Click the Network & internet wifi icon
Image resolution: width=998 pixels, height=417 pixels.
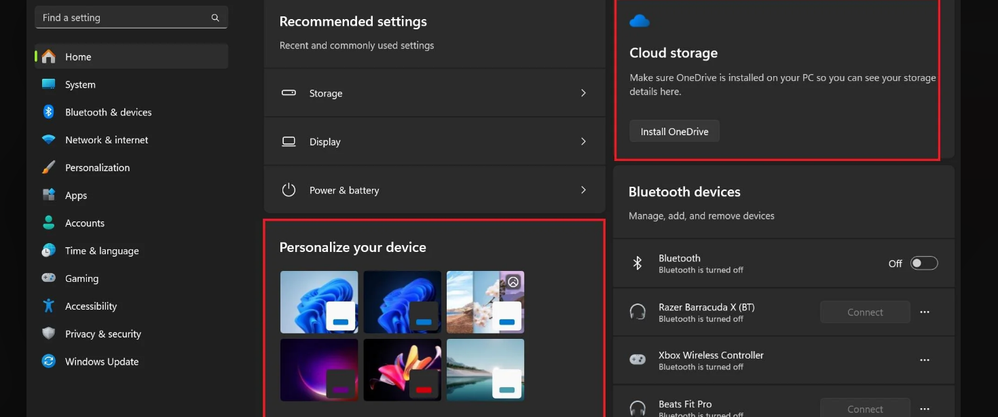(x=48, y=139)
